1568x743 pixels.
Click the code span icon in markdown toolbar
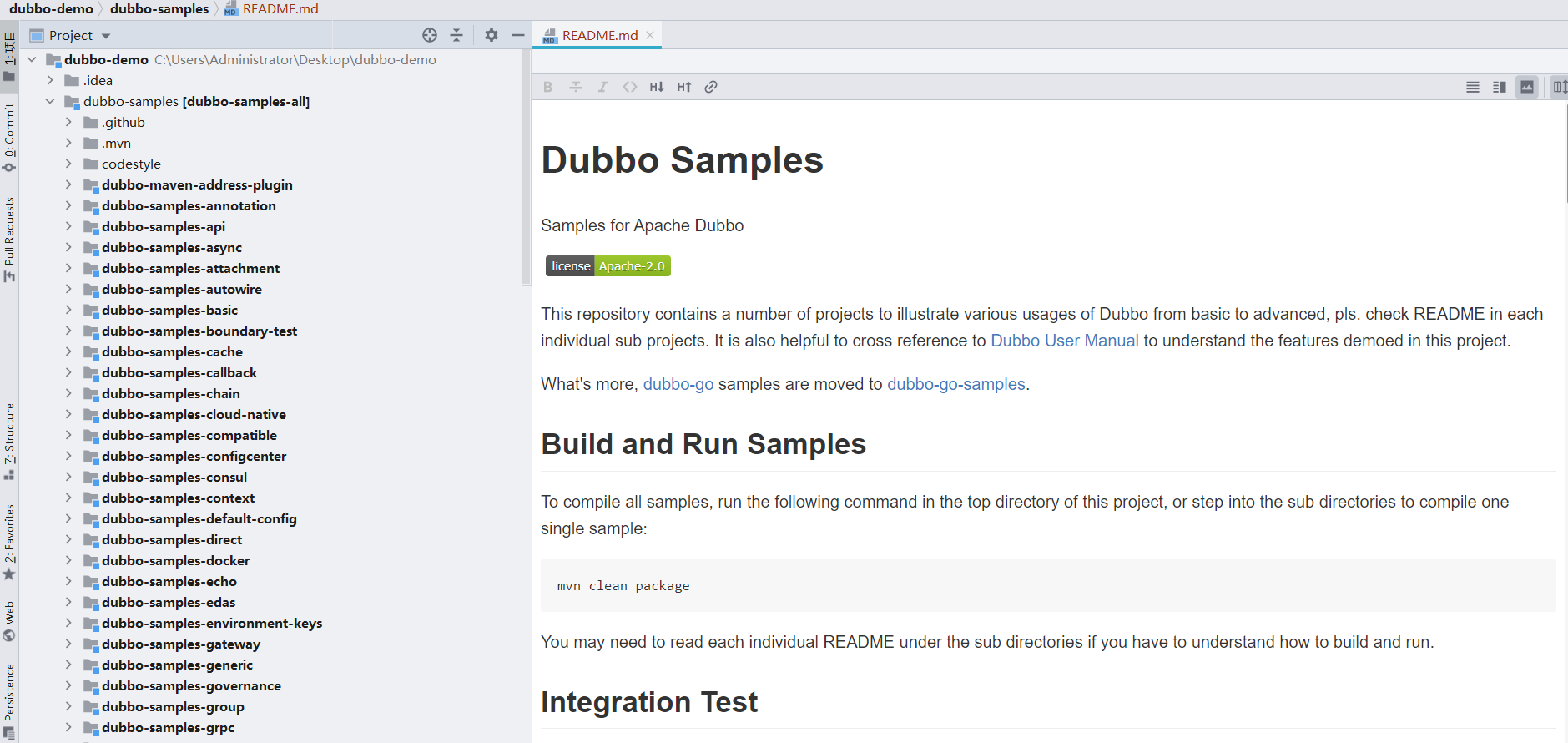[x=630, y=87]
